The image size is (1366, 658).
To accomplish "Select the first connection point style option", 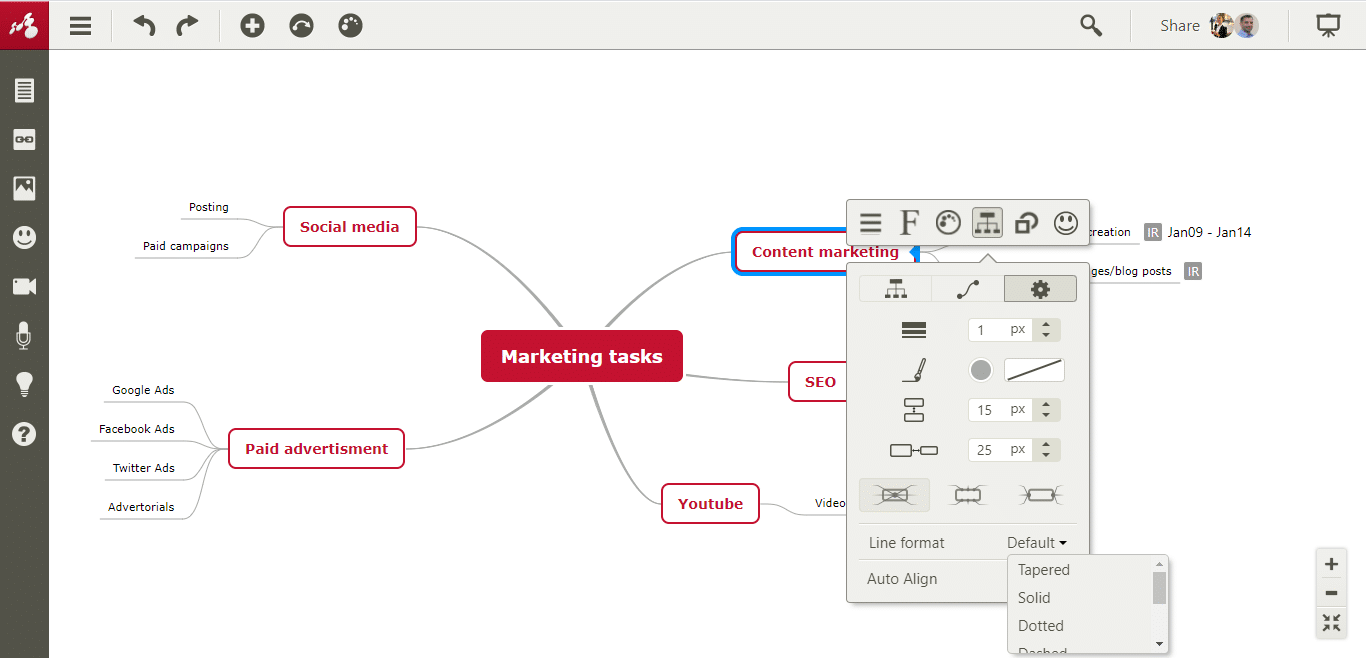I will (x=894, y=494).
